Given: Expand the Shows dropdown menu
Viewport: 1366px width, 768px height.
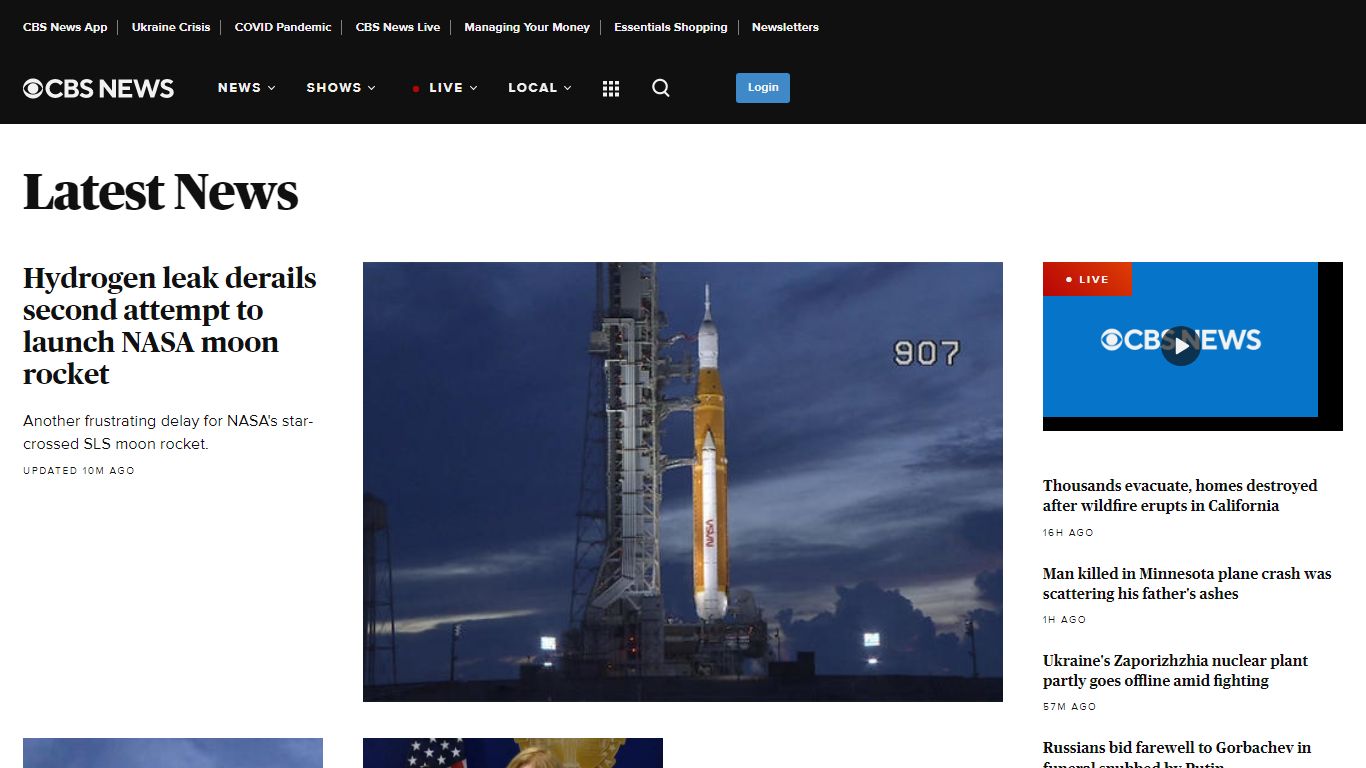Looking at the screenshot, I should (x=341, y=88).
